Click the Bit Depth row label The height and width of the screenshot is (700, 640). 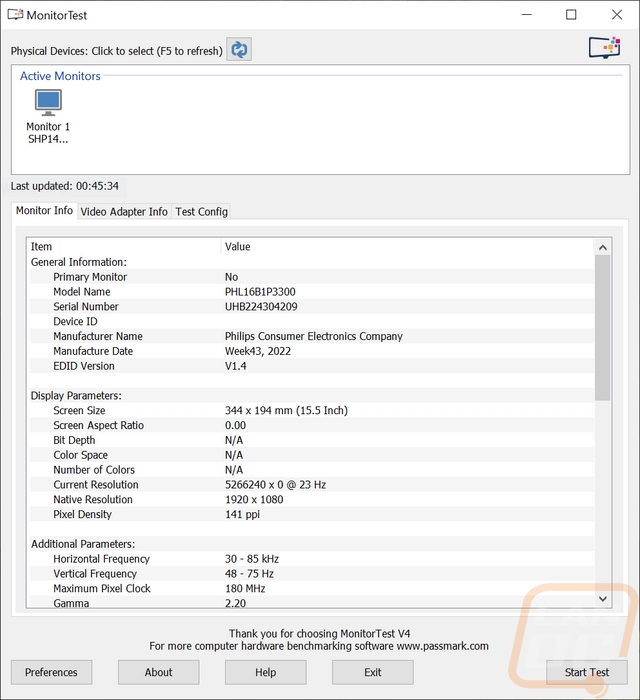[x=74, y=440]
